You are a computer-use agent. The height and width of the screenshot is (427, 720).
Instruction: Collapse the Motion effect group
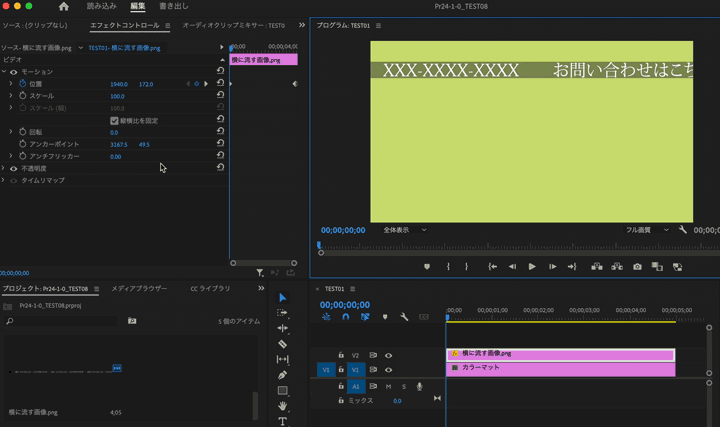4,72
